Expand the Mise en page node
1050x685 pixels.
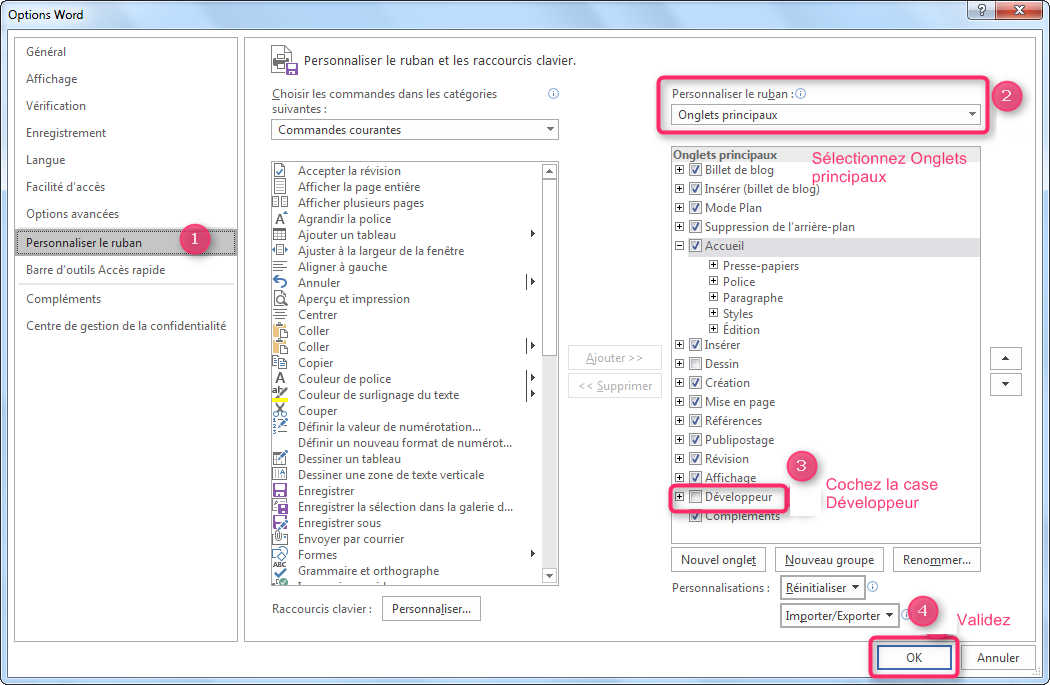(x=680, y=402)
